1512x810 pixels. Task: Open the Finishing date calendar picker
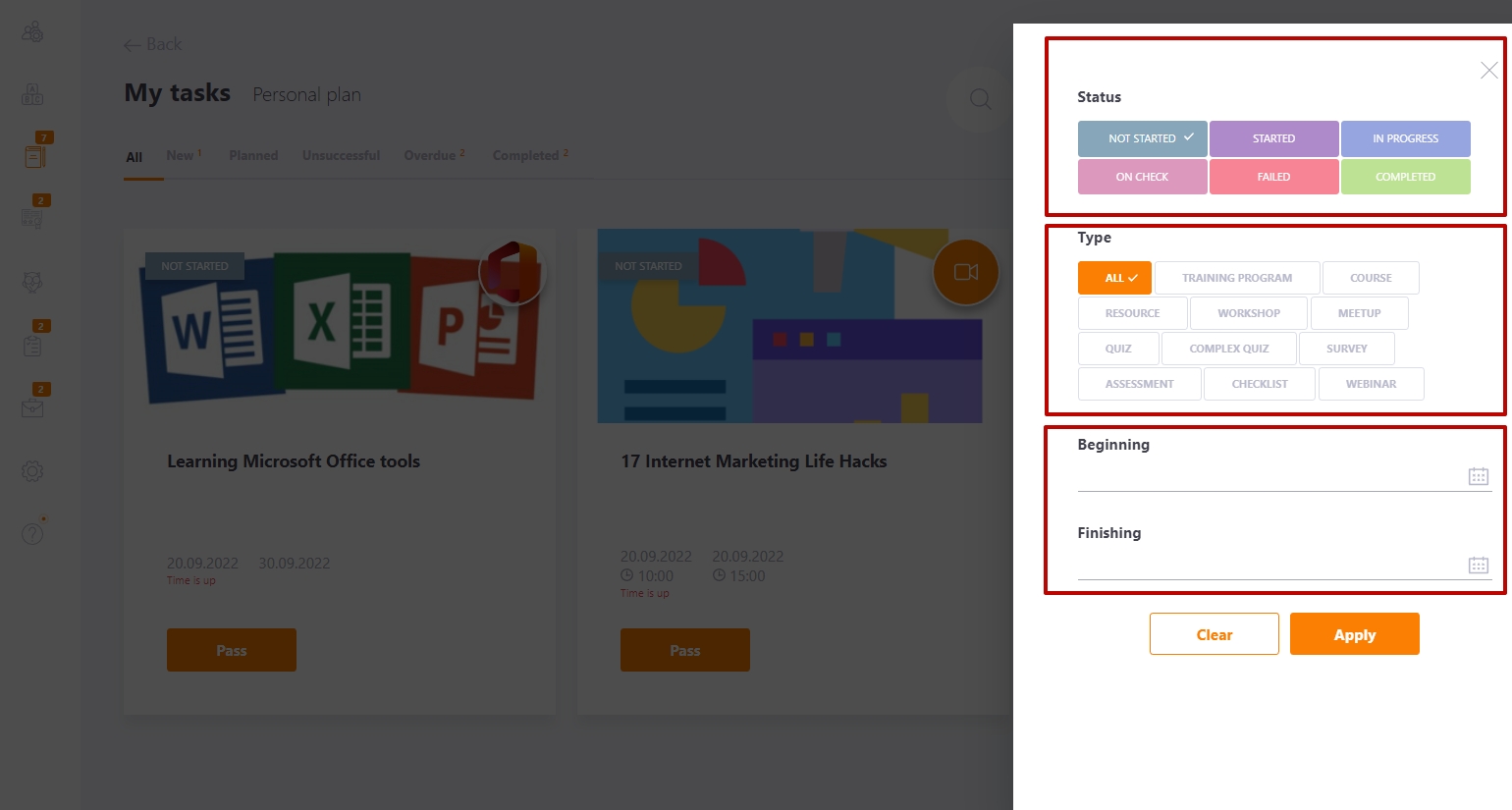[1479, 565]
